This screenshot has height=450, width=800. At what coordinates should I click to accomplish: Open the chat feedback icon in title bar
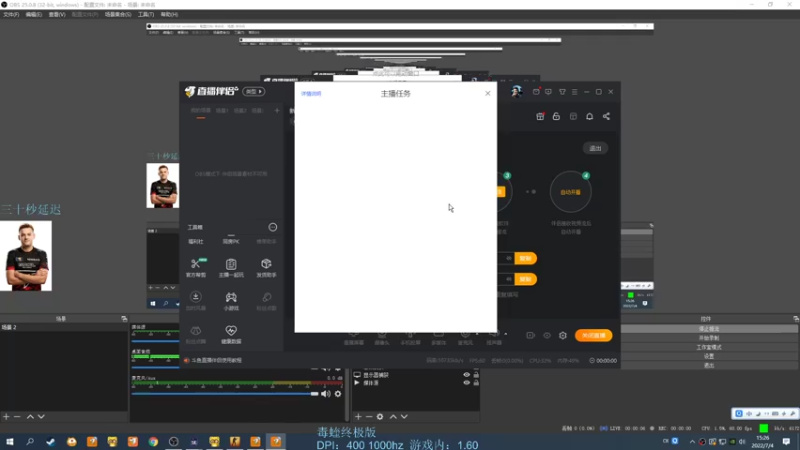click(548, 92)
